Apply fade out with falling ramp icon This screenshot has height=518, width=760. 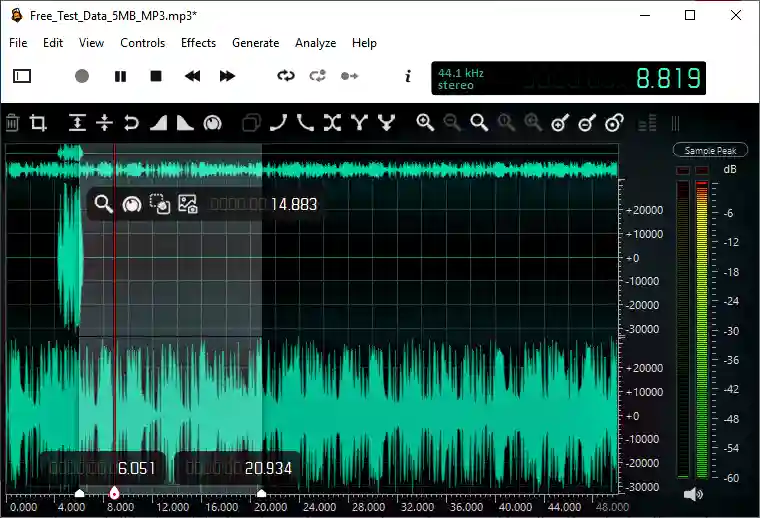tap(185, 123)
